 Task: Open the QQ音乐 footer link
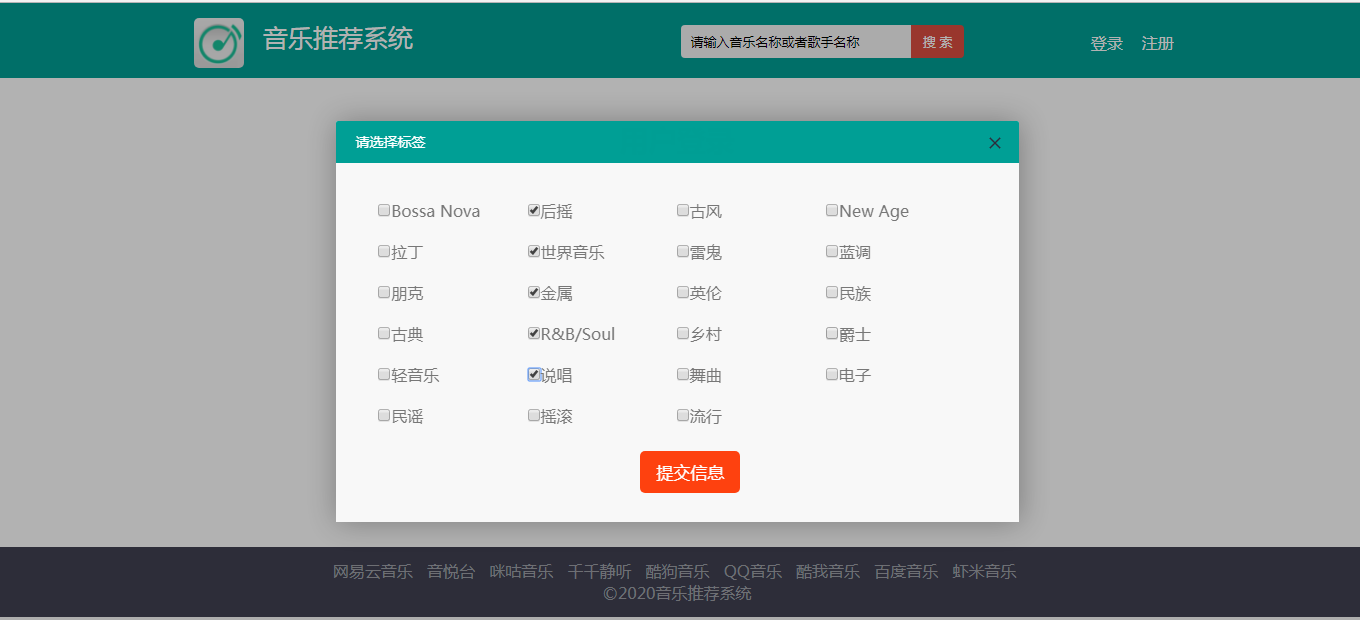pos(752,571)
